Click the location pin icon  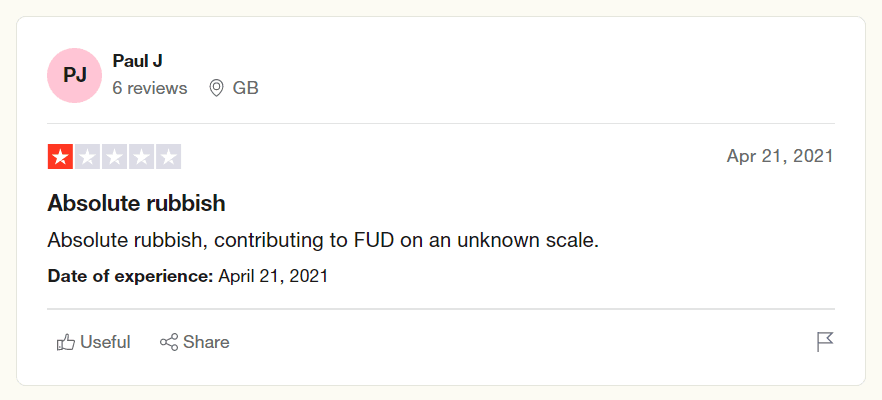pyautogui.click(x=216, y=88)
